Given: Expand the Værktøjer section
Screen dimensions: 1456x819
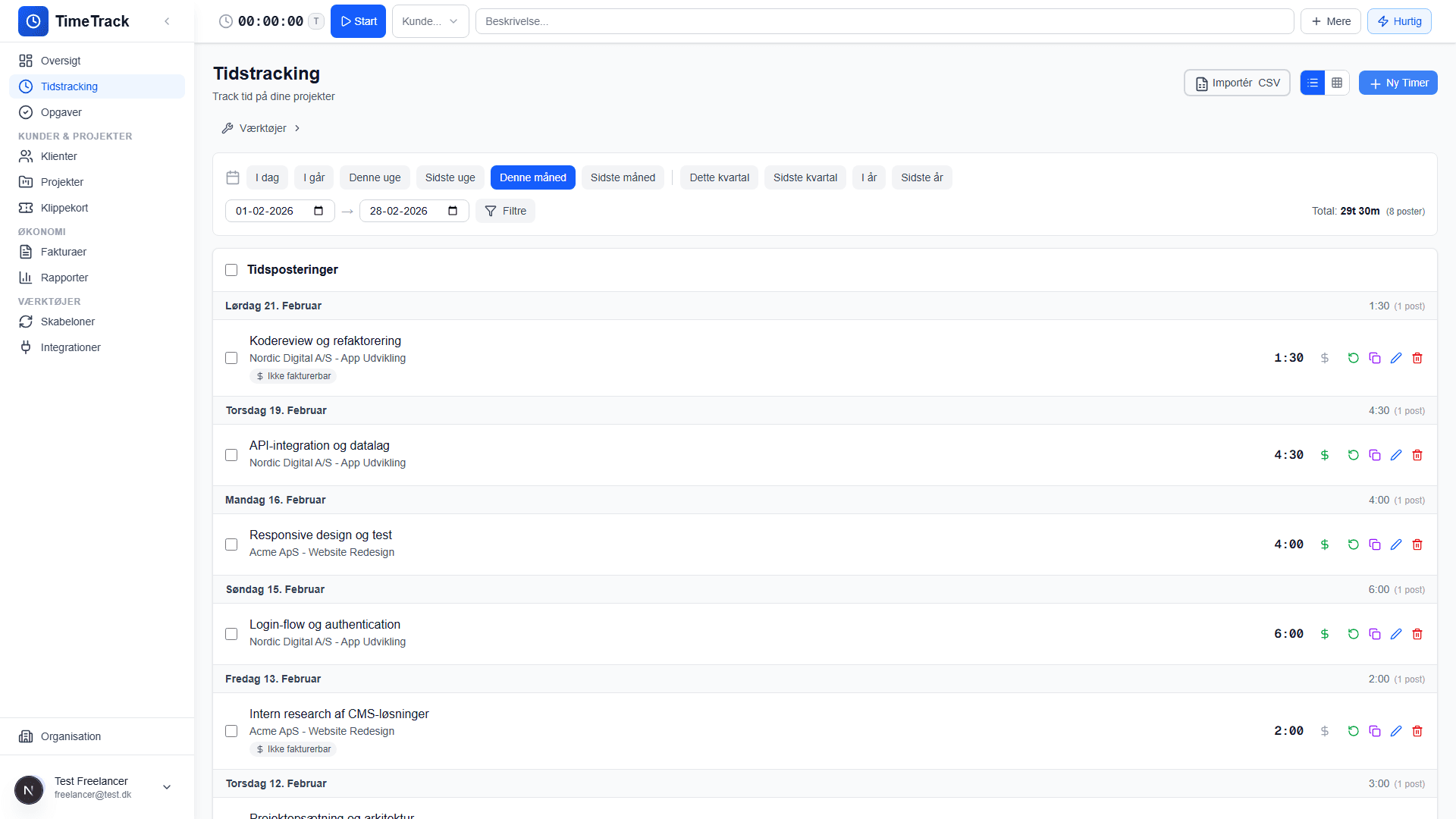Looking at the screenshot, I should click(x=261, y=128).
